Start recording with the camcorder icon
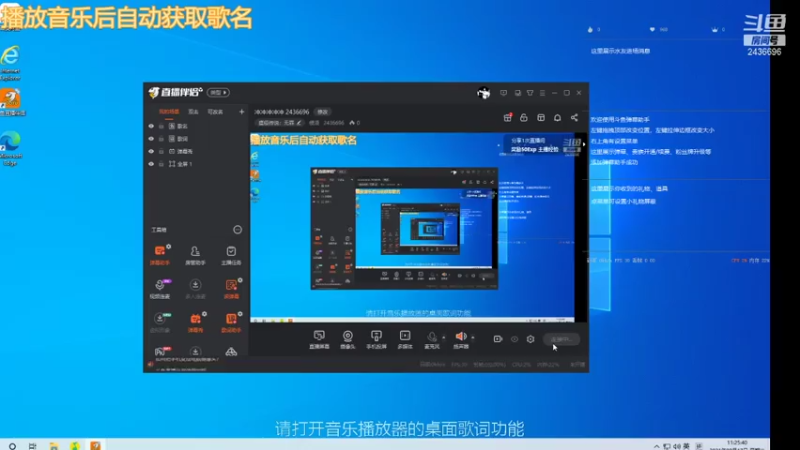Viewport: 800px width, 450px height. [498, 339]
